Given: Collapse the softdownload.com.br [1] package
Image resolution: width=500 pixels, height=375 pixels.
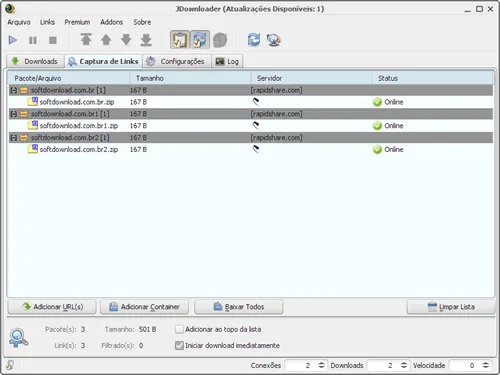Looking at the screenshot, I should 13,90.
